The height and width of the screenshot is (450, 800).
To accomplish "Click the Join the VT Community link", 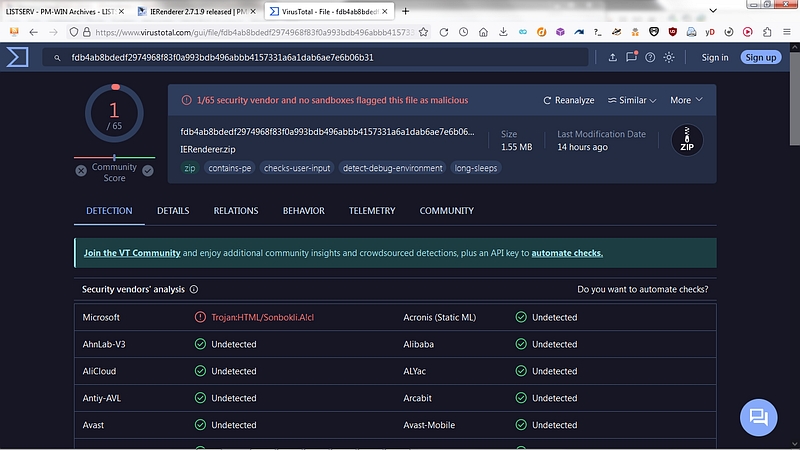I will pos(132,253).
